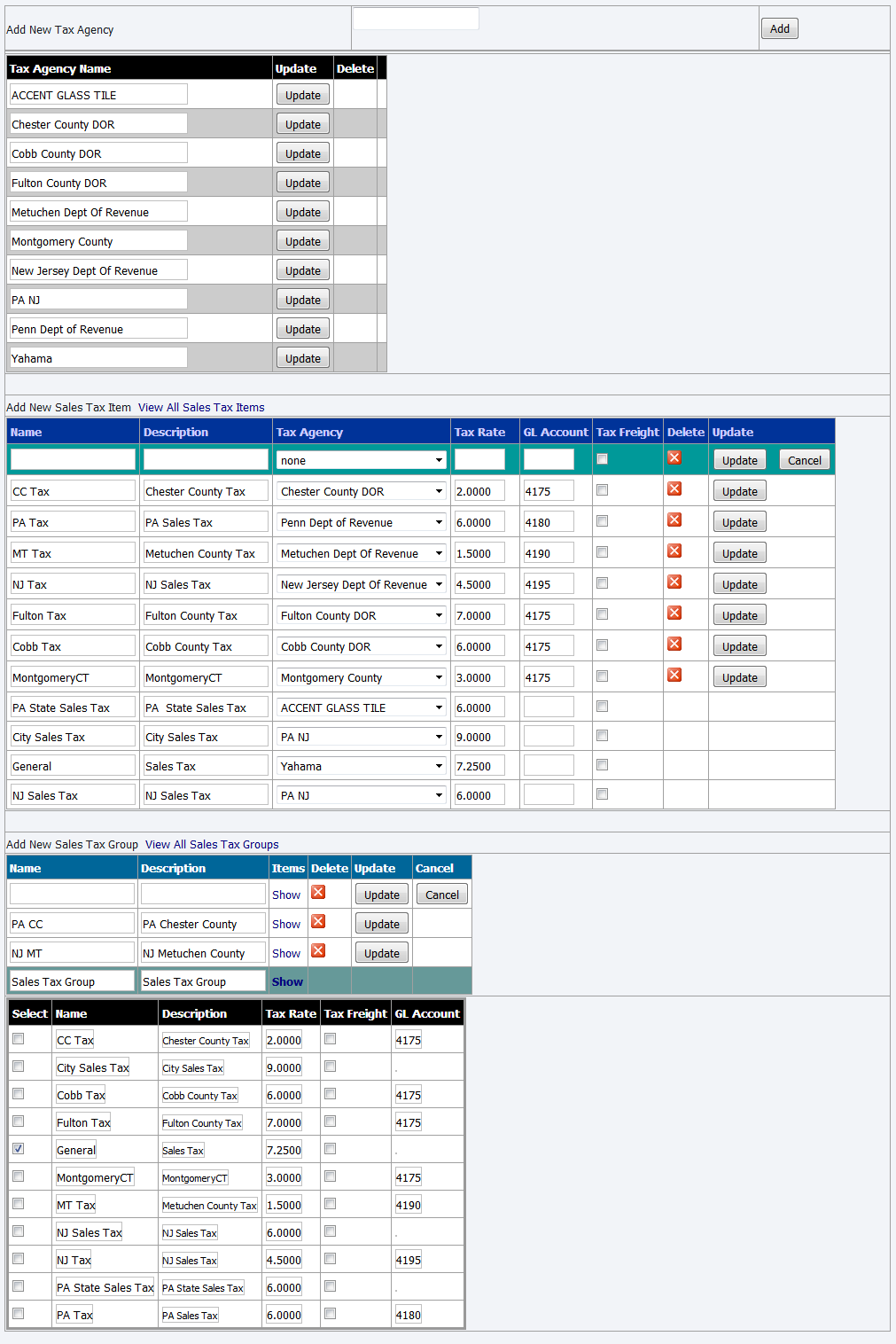Open View All Sales Tax Items
896x1344 pixels.
pos(201,408)
